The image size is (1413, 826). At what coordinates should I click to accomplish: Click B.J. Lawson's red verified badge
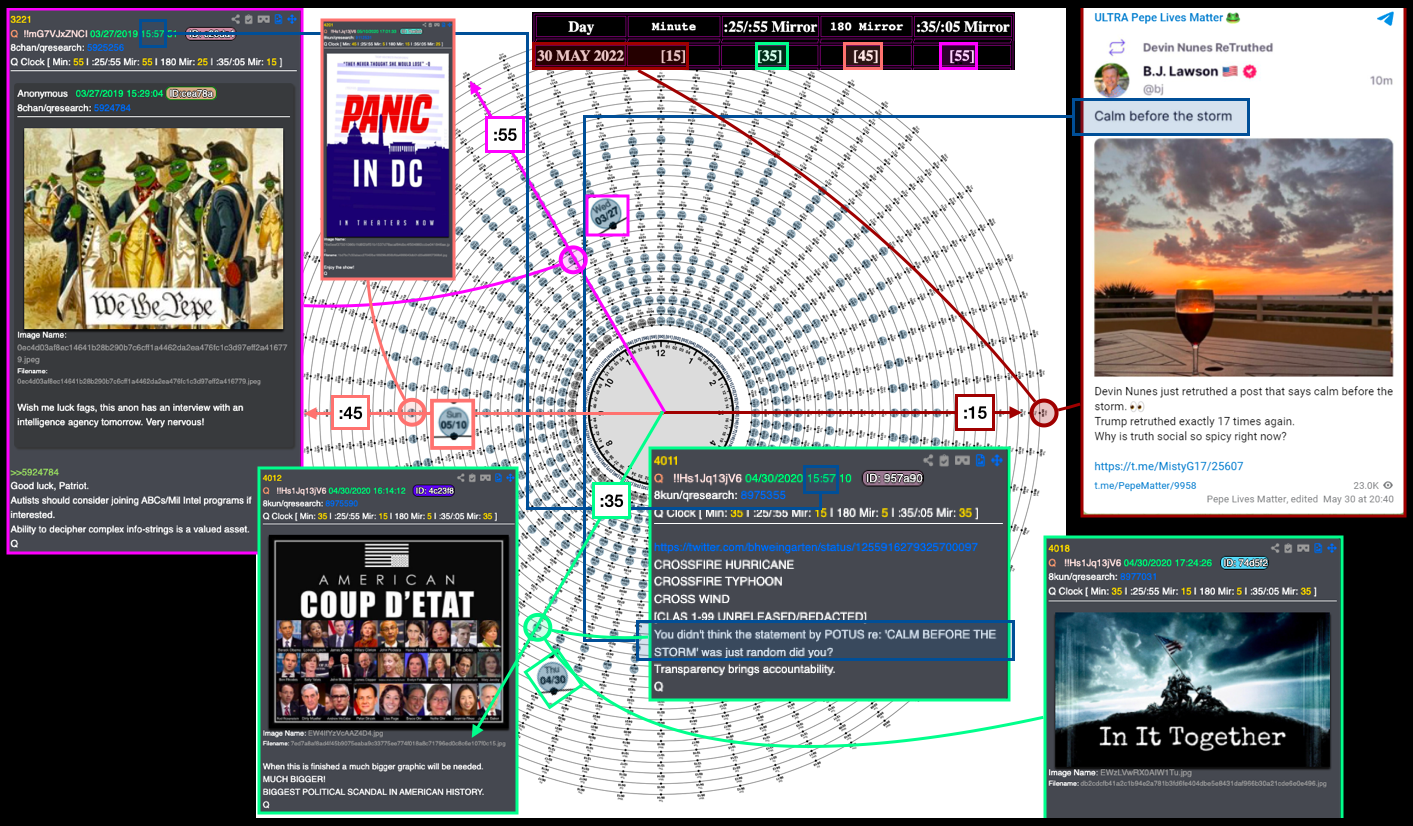click(x=1249, y=72)
